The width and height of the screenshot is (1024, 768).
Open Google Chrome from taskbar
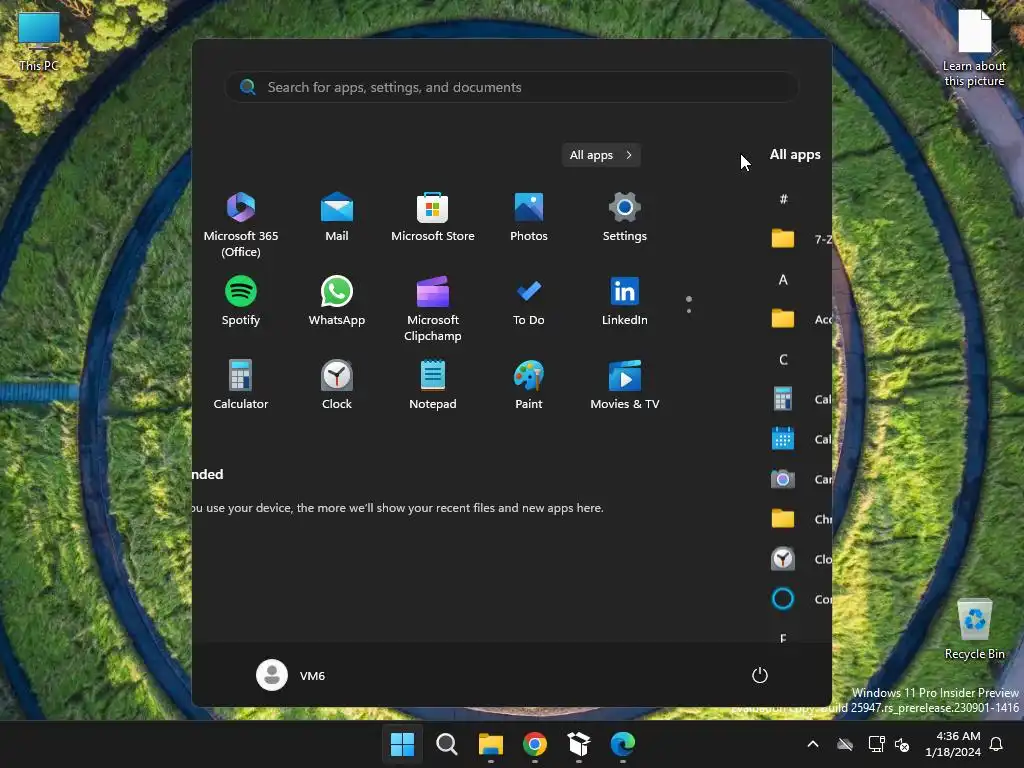pos(535,744)
